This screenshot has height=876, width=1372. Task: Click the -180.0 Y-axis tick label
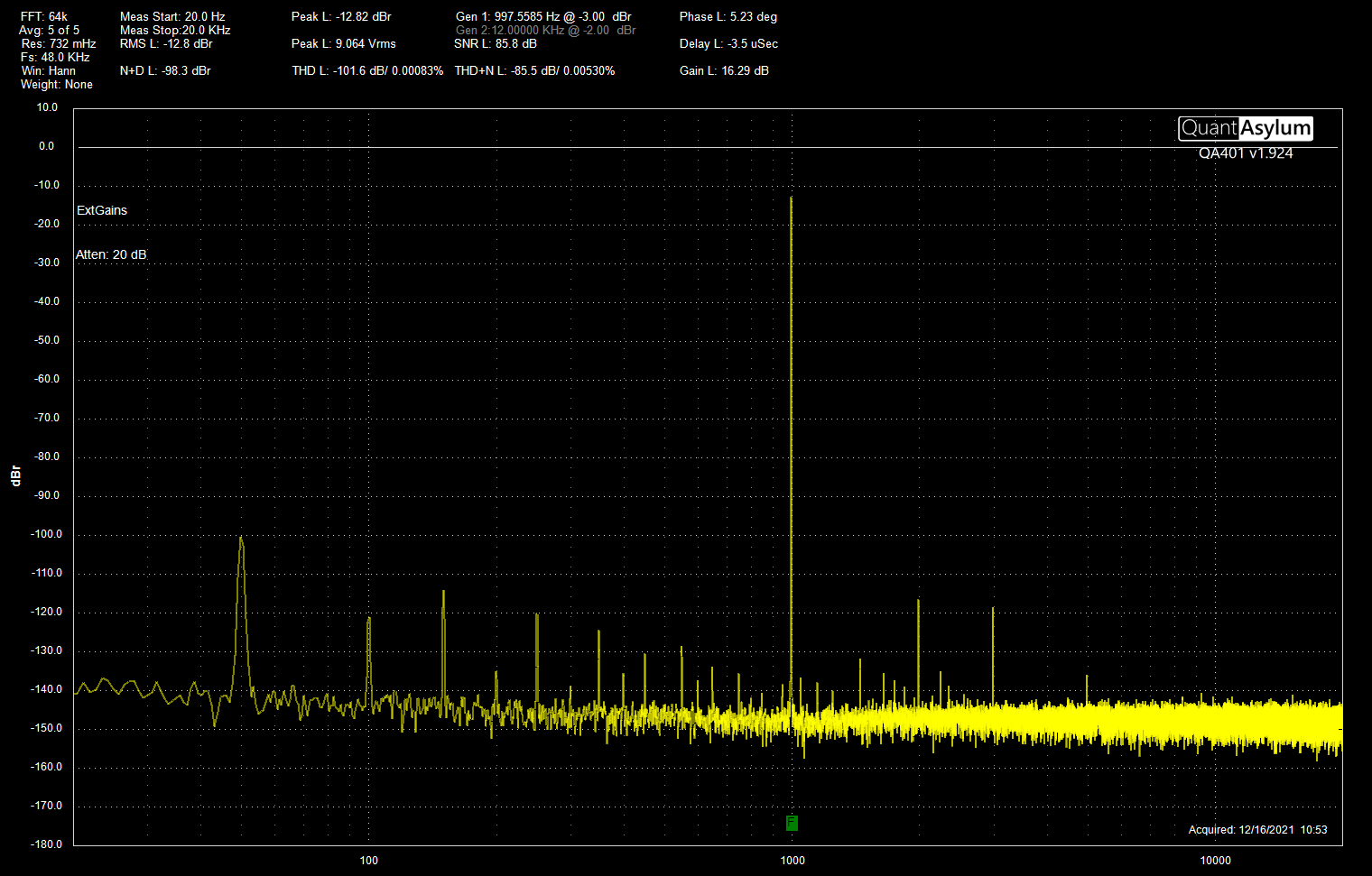pos(47,844)
